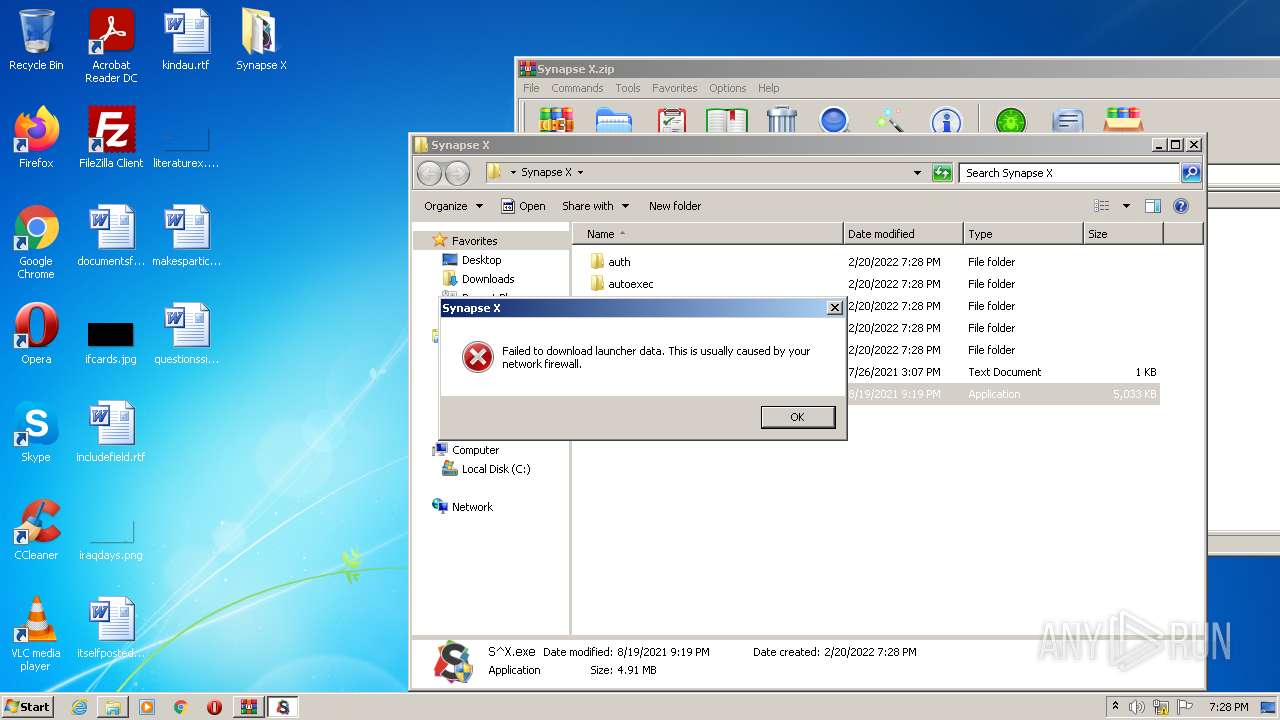Viewport: 1280px width, 720px height.
Task: Click WinRAR Delete trash icon
Action: point(781,120)
